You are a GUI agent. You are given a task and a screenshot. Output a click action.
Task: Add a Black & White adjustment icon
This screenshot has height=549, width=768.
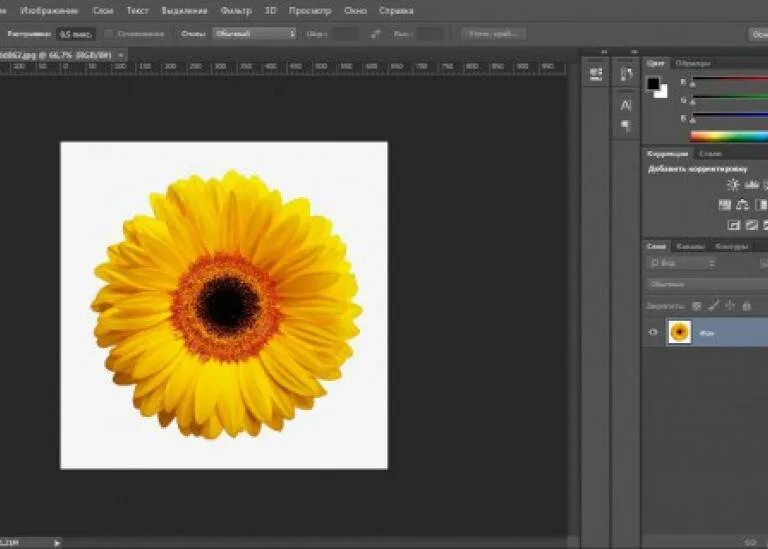pos(761,205)
